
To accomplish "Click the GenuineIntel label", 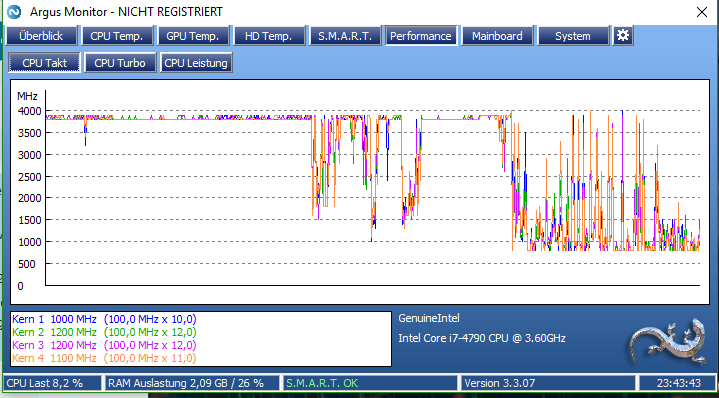I will 429,318.
